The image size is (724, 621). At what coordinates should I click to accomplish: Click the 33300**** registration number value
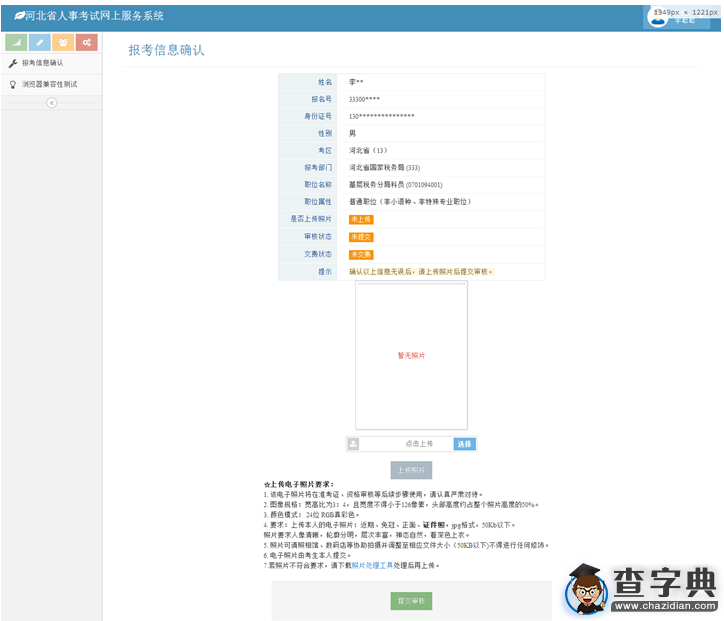coord(364,99)
